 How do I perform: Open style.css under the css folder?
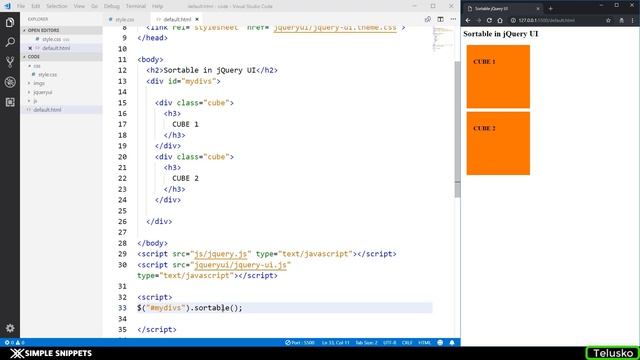47,75
